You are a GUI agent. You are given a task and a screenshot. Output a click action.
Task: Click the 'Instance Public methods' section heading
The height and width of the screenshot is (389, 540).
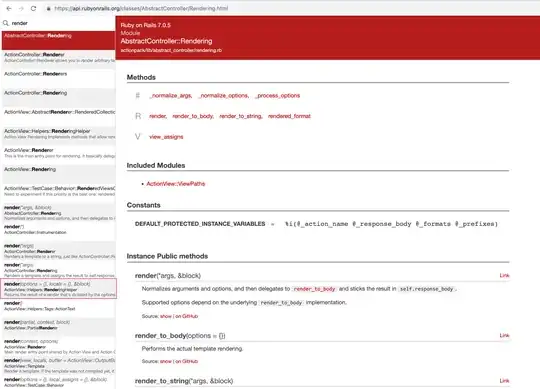pos(167,256)
